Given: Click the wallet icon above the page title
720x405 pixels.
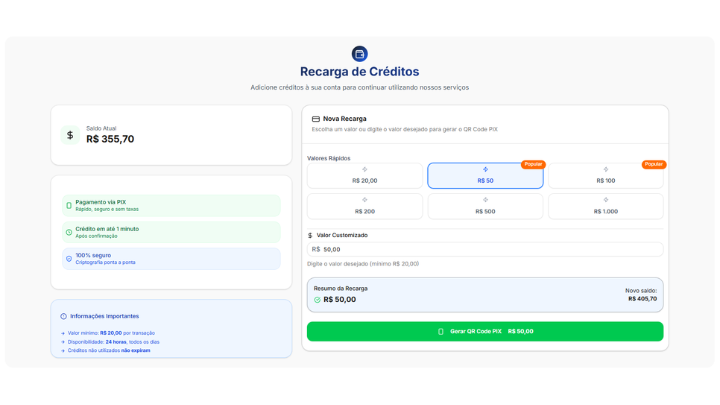Looking at the screenshot, I should (360, 54).
